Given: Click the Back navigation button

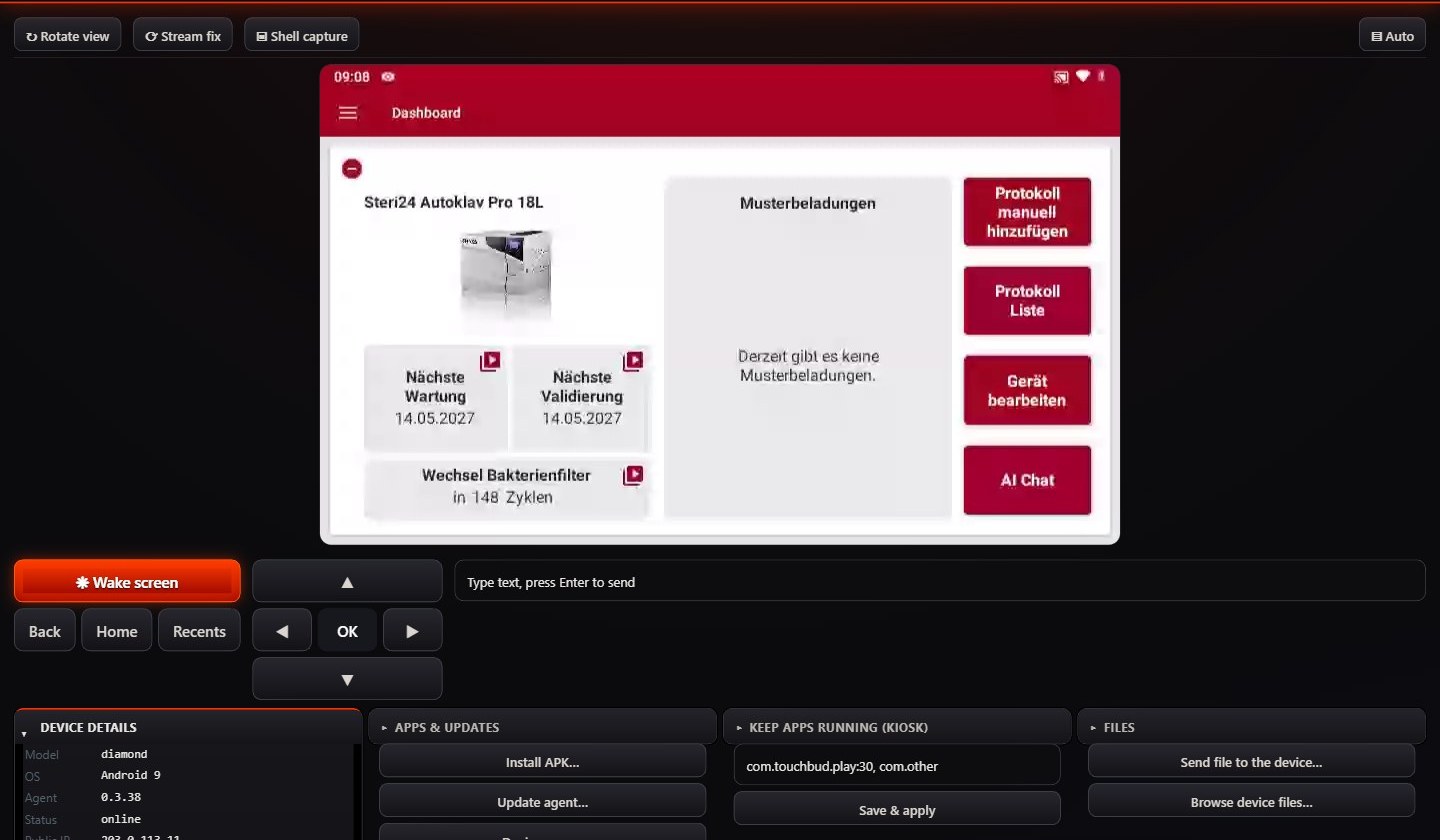Looking at the screenshot, I should click(x=45, y=631).
